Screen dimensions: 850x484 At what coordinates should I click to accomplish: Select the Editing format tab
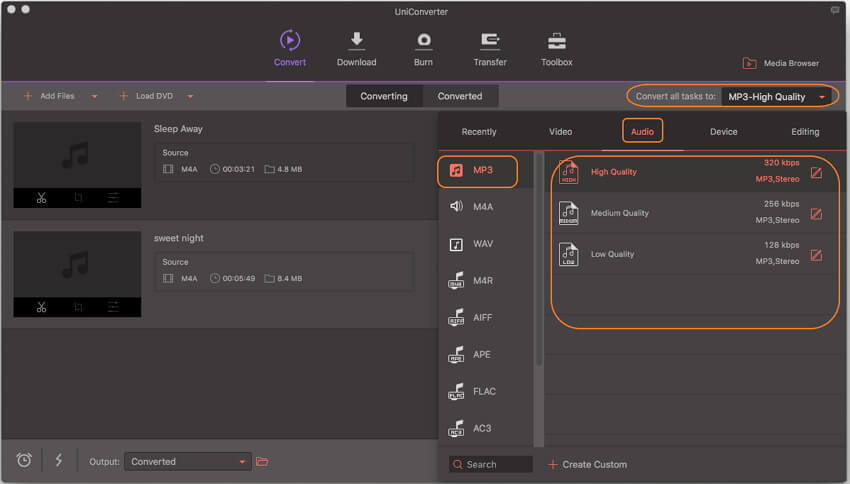805,132
